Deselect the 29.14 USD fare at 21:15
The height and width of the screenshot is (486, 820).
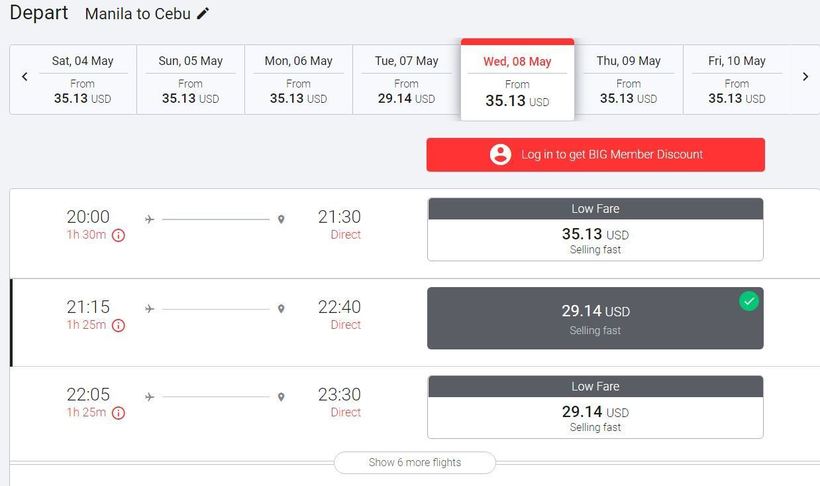click(595, 318)
